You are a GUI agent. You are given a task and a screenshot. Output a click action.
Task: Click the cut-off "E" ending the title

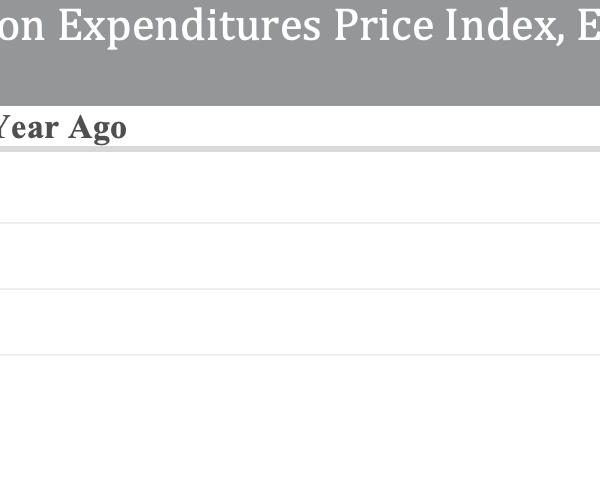click(x=589, y=24)
